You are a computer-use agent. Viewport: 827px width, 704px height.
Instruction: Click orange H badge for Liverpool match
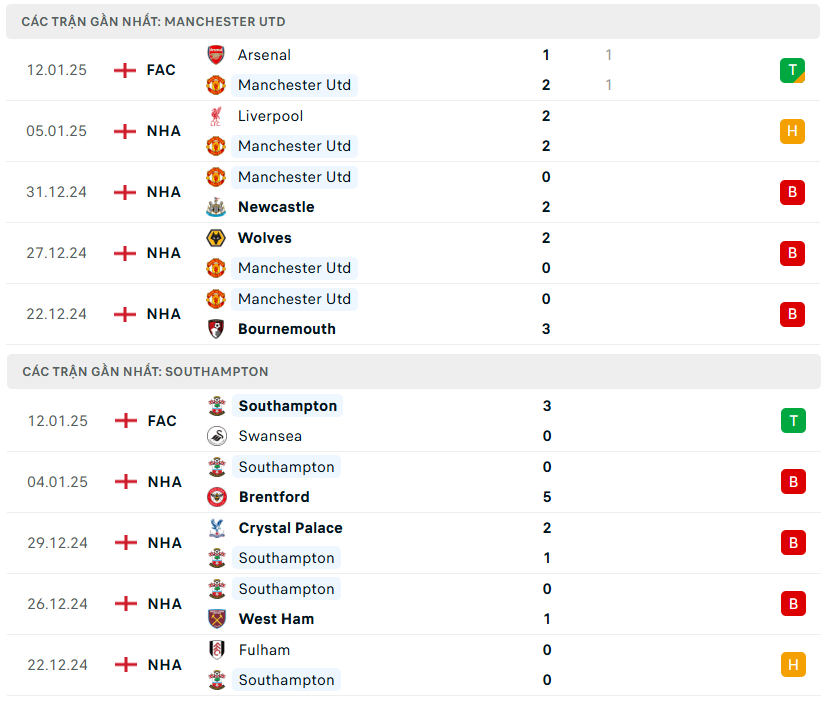792,131
